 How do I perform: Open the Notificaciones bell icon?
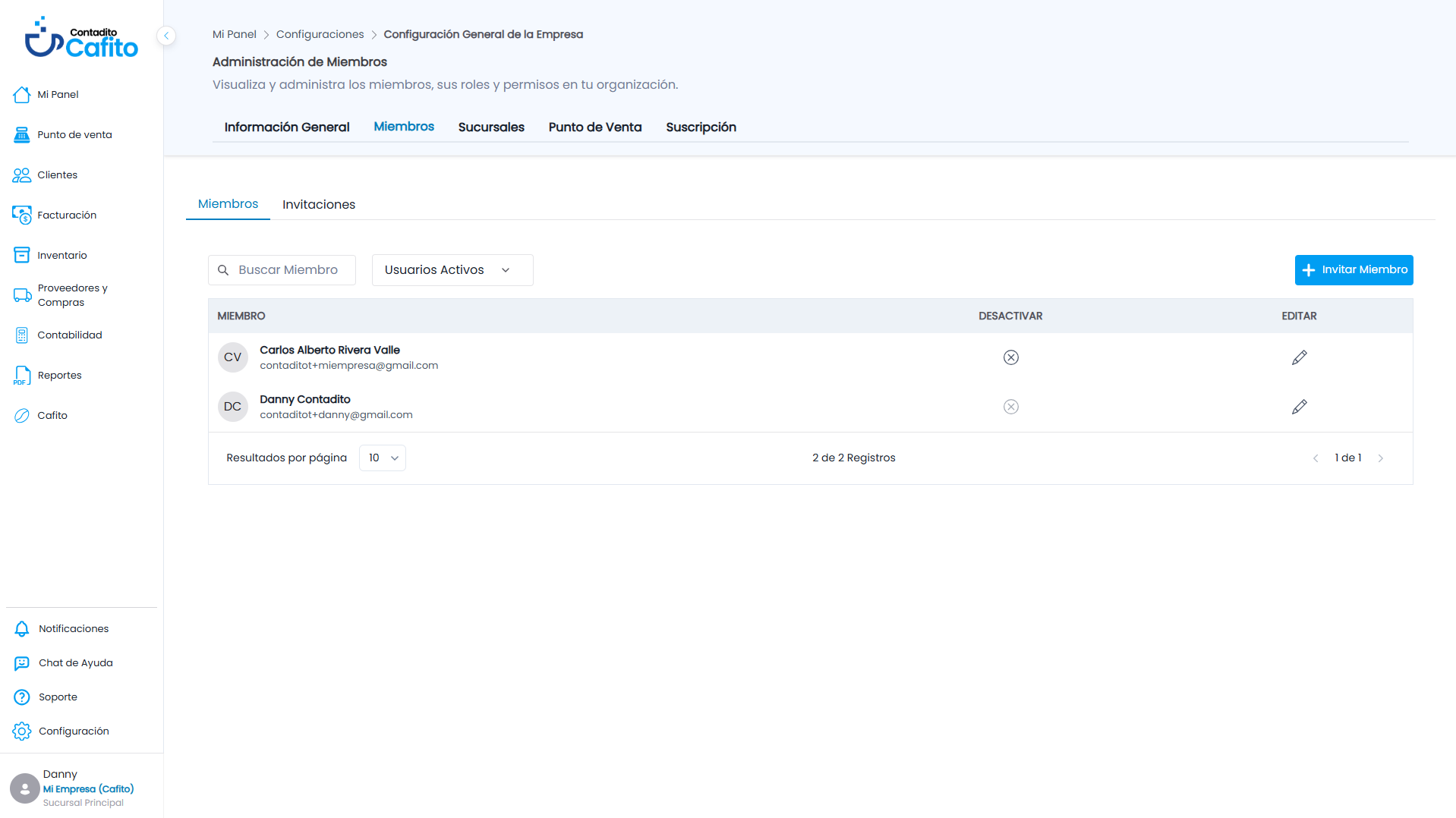click(x=22, y=629)
